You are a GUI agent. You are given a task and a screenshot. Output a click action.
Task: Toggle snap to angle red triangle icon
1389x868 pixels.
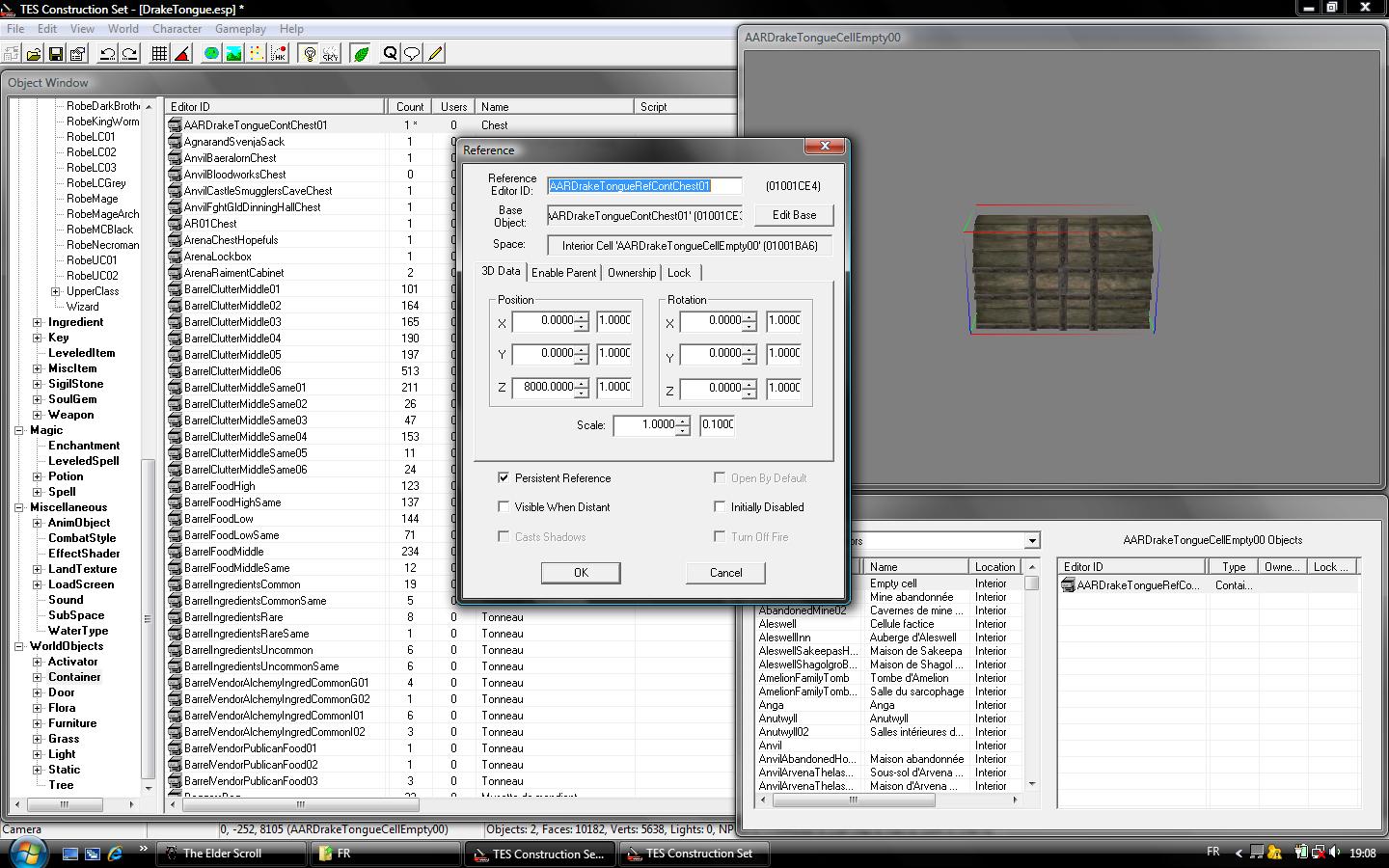click(x=182, y=54)
